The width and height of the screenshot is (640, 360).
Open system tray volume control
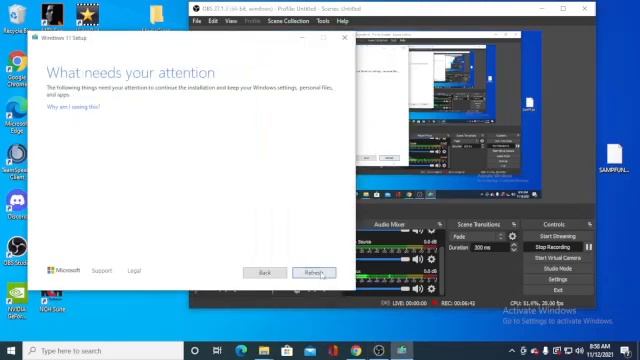pos(579,351)
